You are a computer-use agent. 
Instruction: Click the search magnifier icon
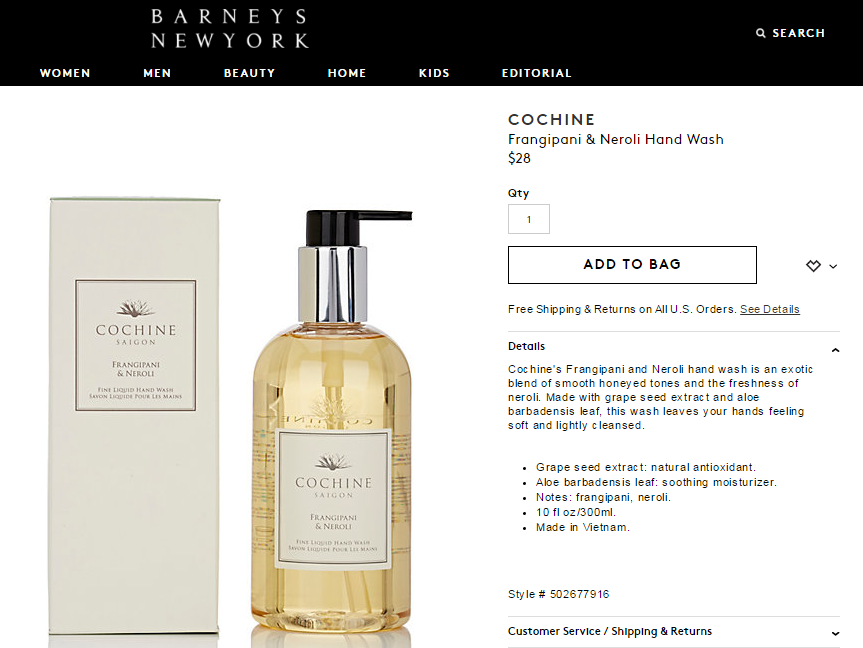point(761,33)
